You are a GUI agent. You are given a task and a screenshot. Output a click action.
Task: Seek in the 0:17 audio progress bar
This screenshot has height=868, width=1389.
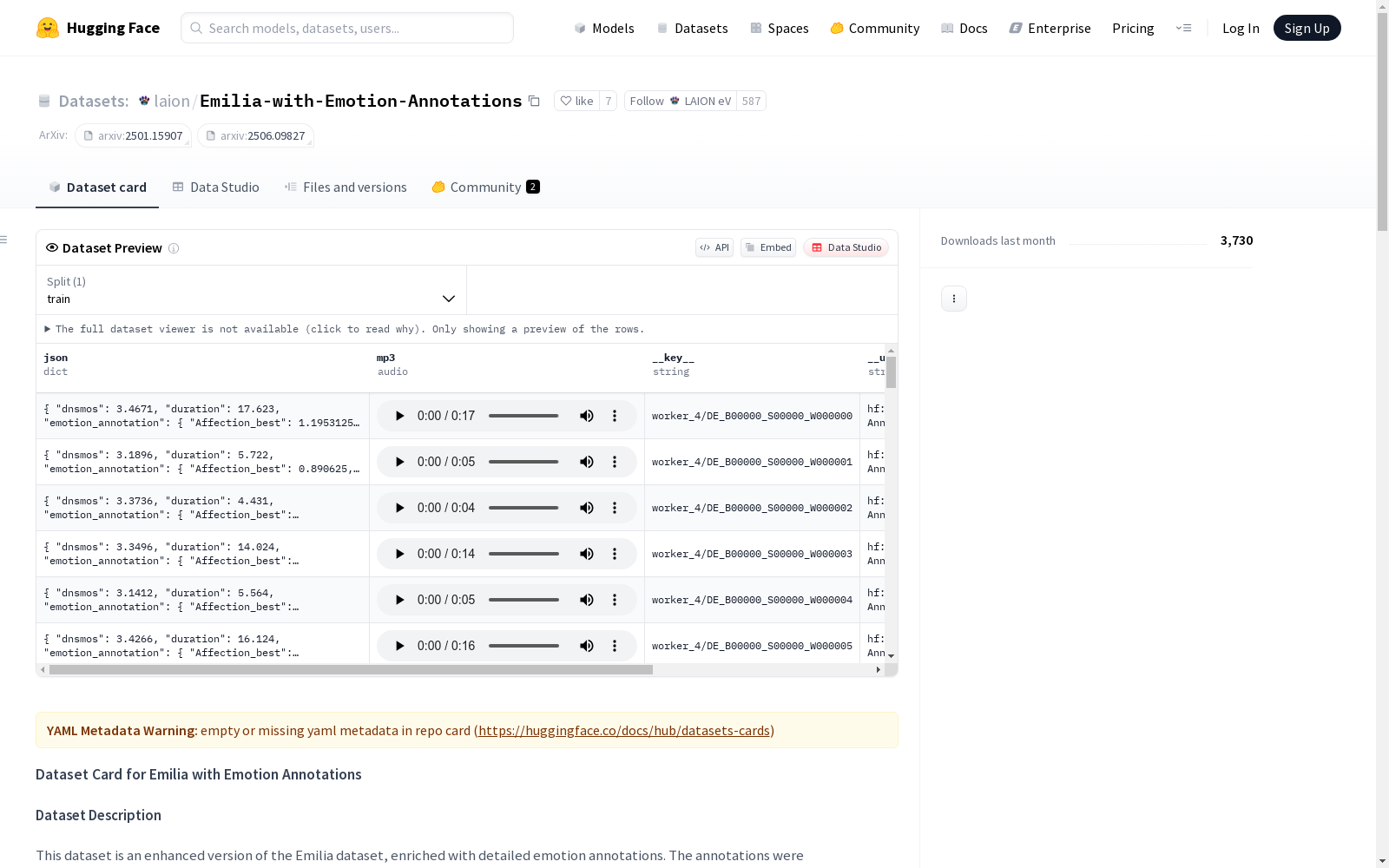pos(523,416)
